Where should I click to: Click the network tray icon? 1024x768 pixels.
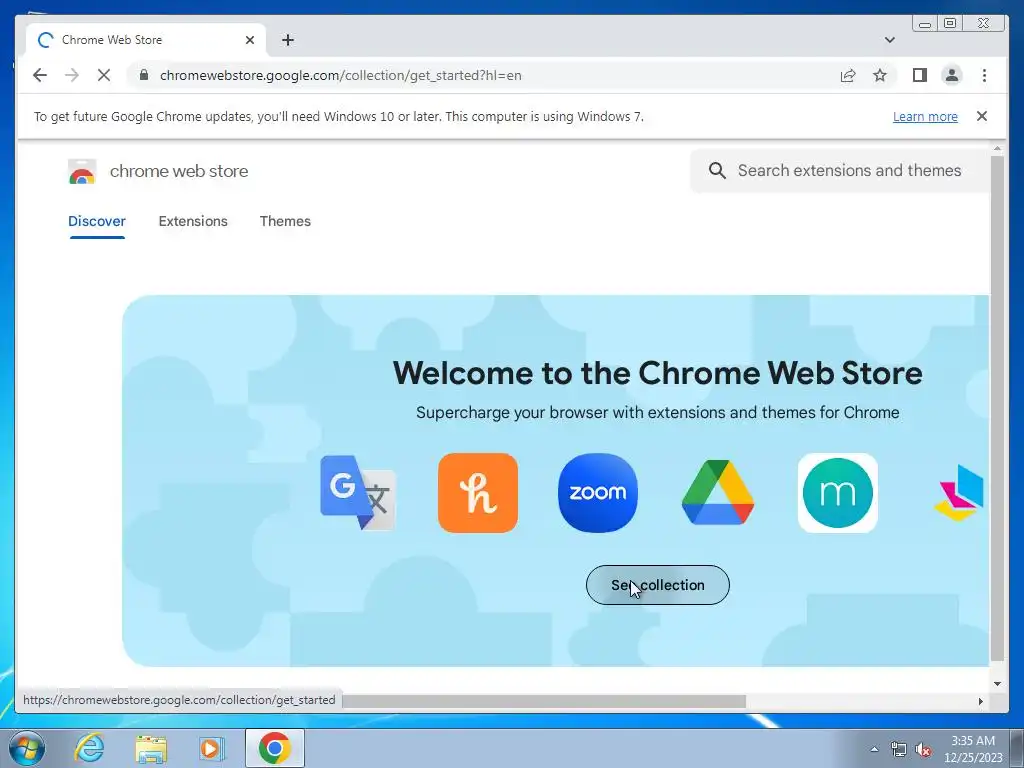pyautogui.click(x=899, y=749)
